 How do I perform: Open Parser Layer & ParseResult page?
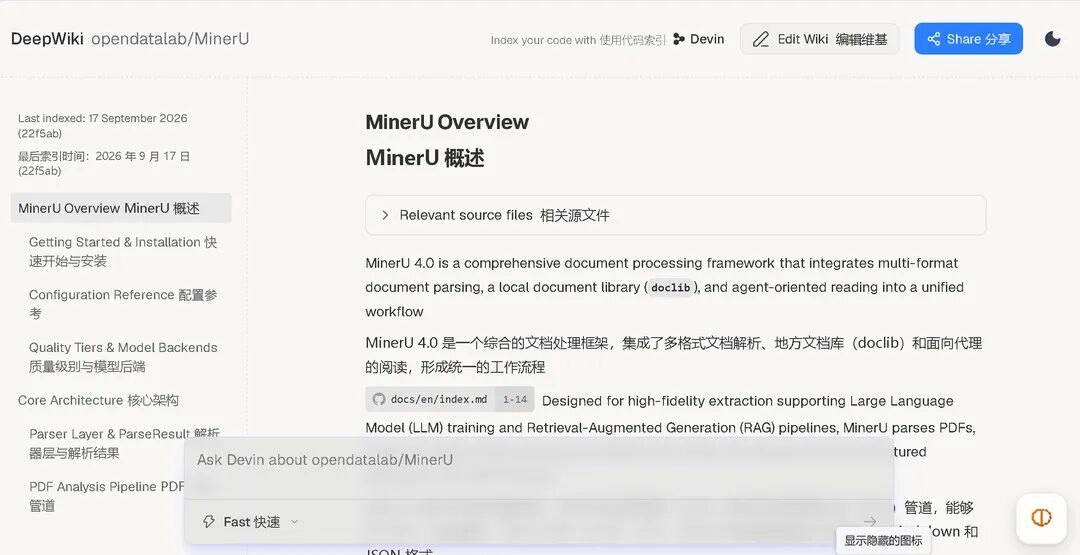[x=124, y=443]
